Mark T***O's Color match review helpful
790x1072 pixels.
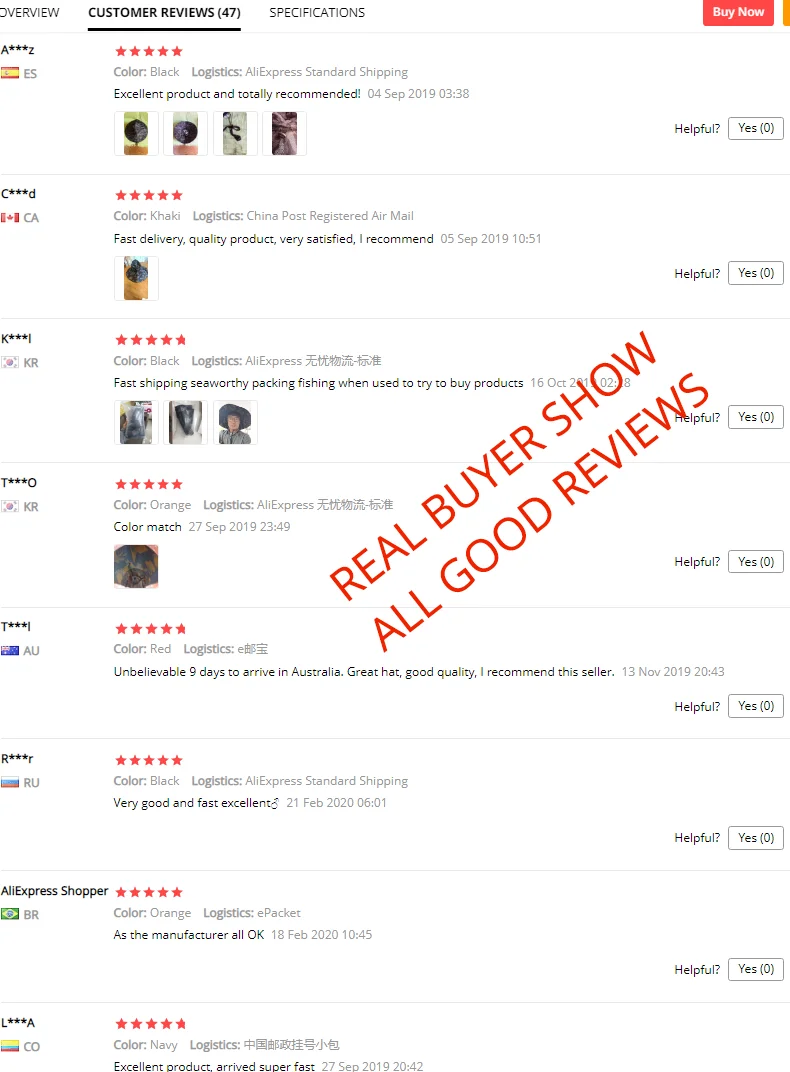(756, 562)
